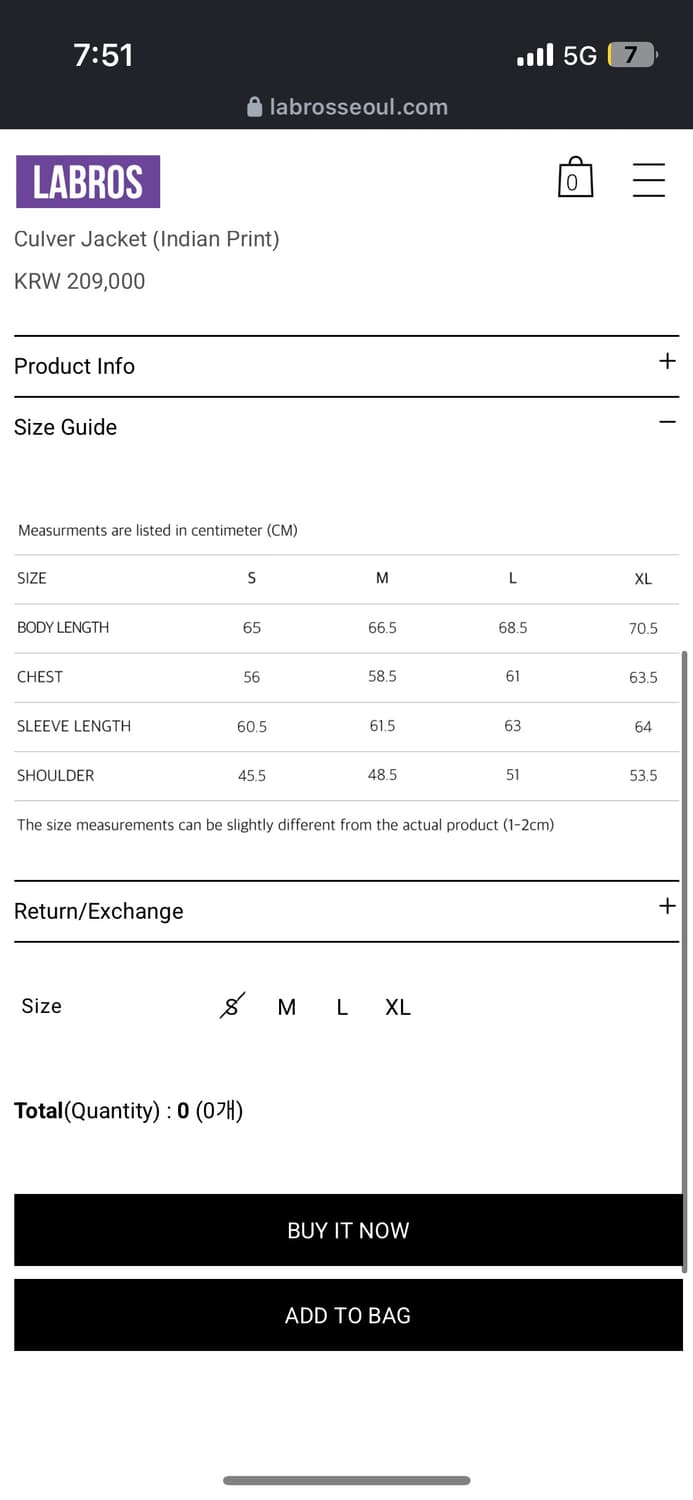Open the shopping bag icon
Viewport: 693px width, 1500px height.
pyautogui.click(x=574, y=178)
